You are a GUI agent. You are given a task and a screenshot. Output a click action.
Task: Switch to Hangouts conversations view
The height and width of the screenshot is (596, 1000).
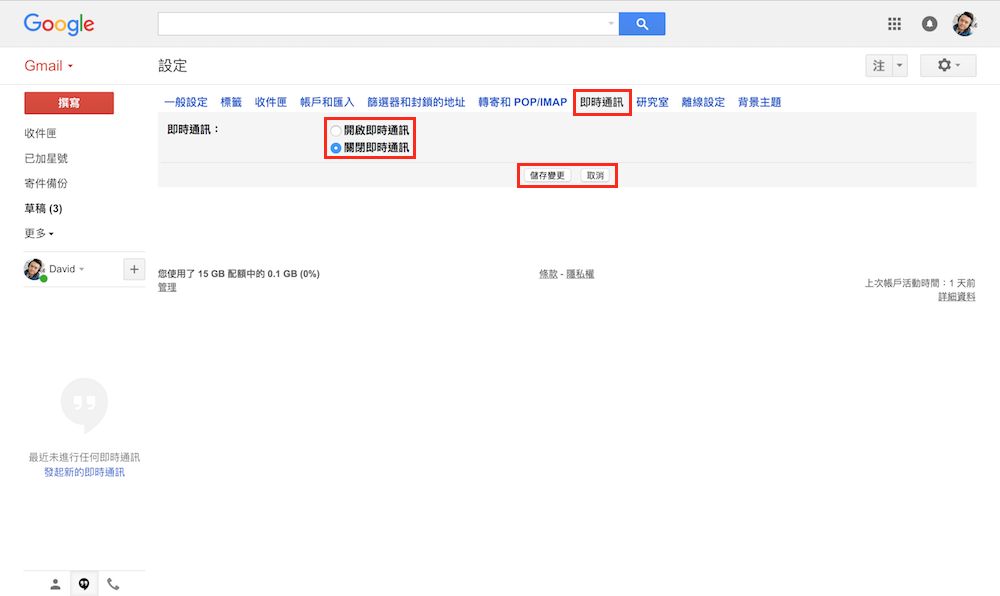(84, 583)
